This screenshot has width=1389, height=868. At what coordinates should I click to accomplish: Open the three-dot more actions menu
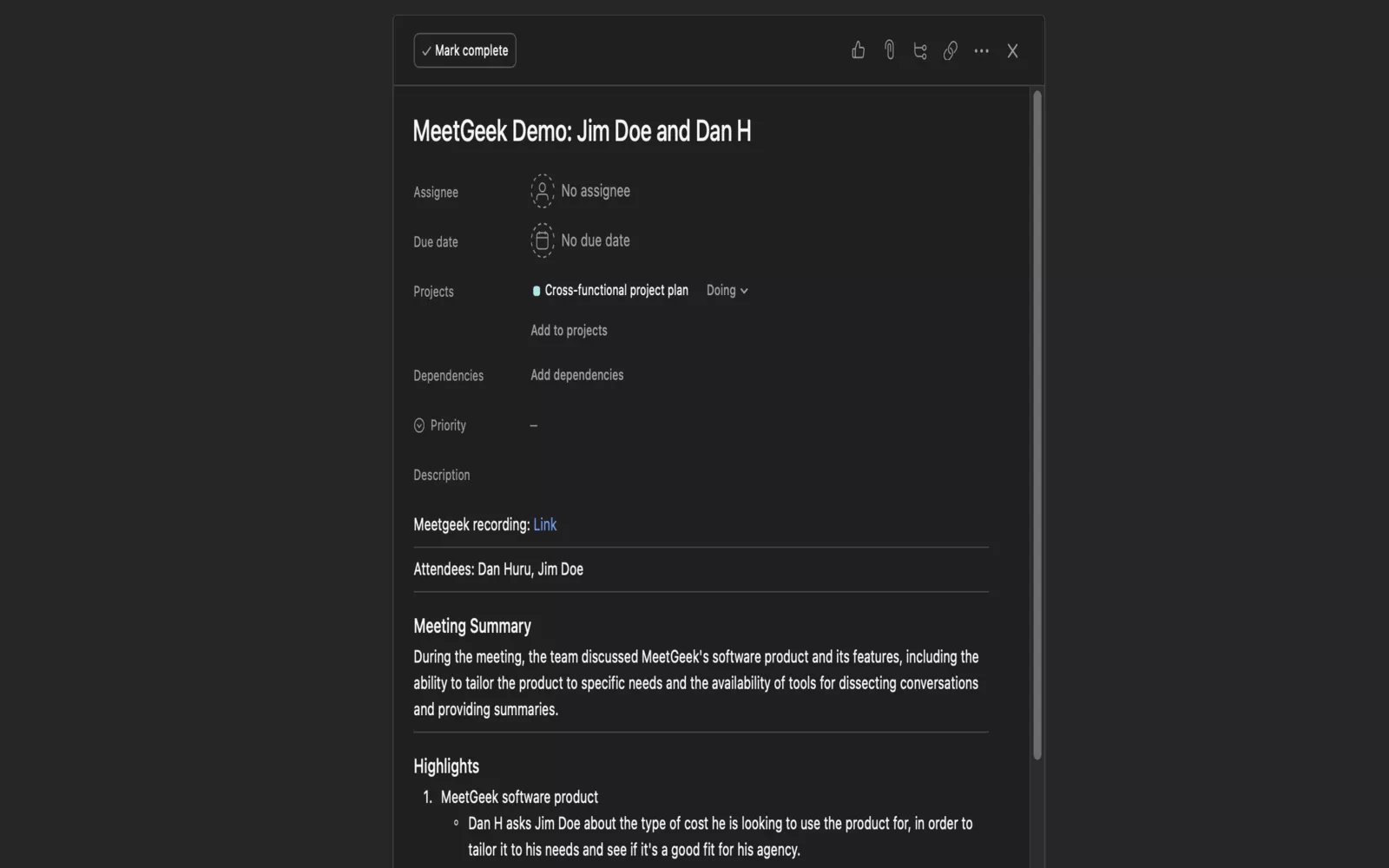tap(981, 51)
